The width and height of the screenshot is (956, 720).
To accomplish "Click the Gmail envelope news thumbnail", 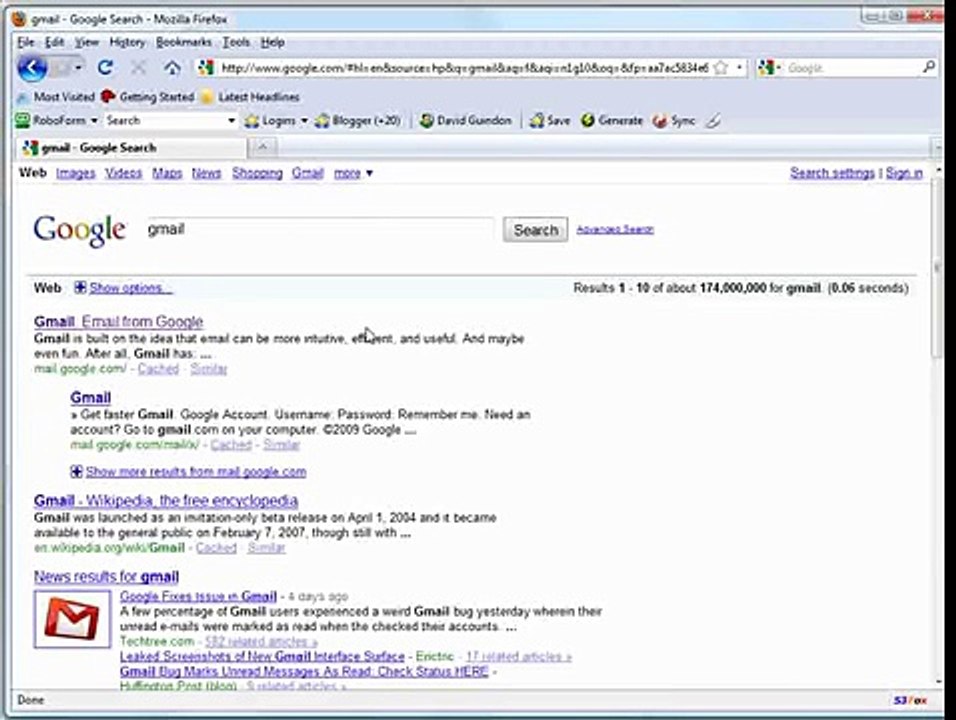I will pos(73,619).
